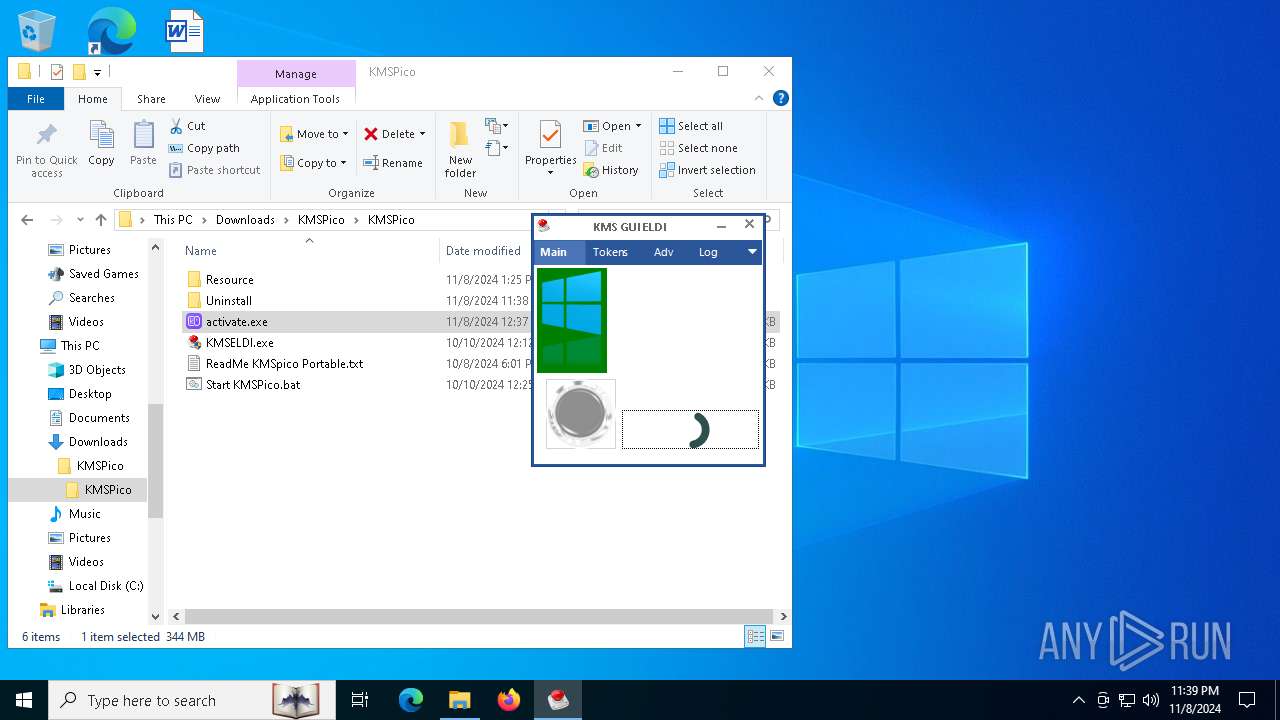Click the navigation pane vertical scrollbar
1280x720 pixels.
tap(155, 460)
